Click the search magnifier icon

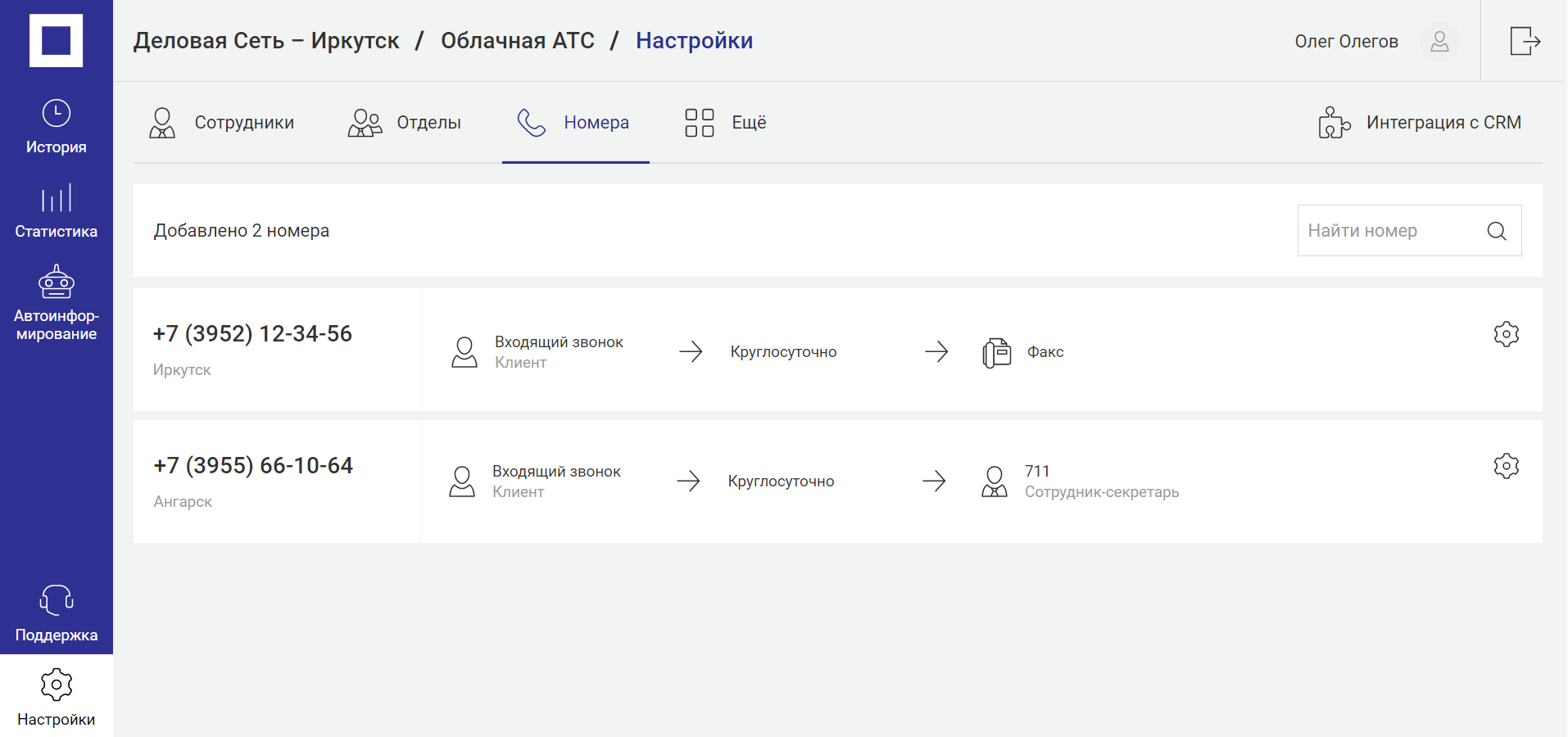1497,231
